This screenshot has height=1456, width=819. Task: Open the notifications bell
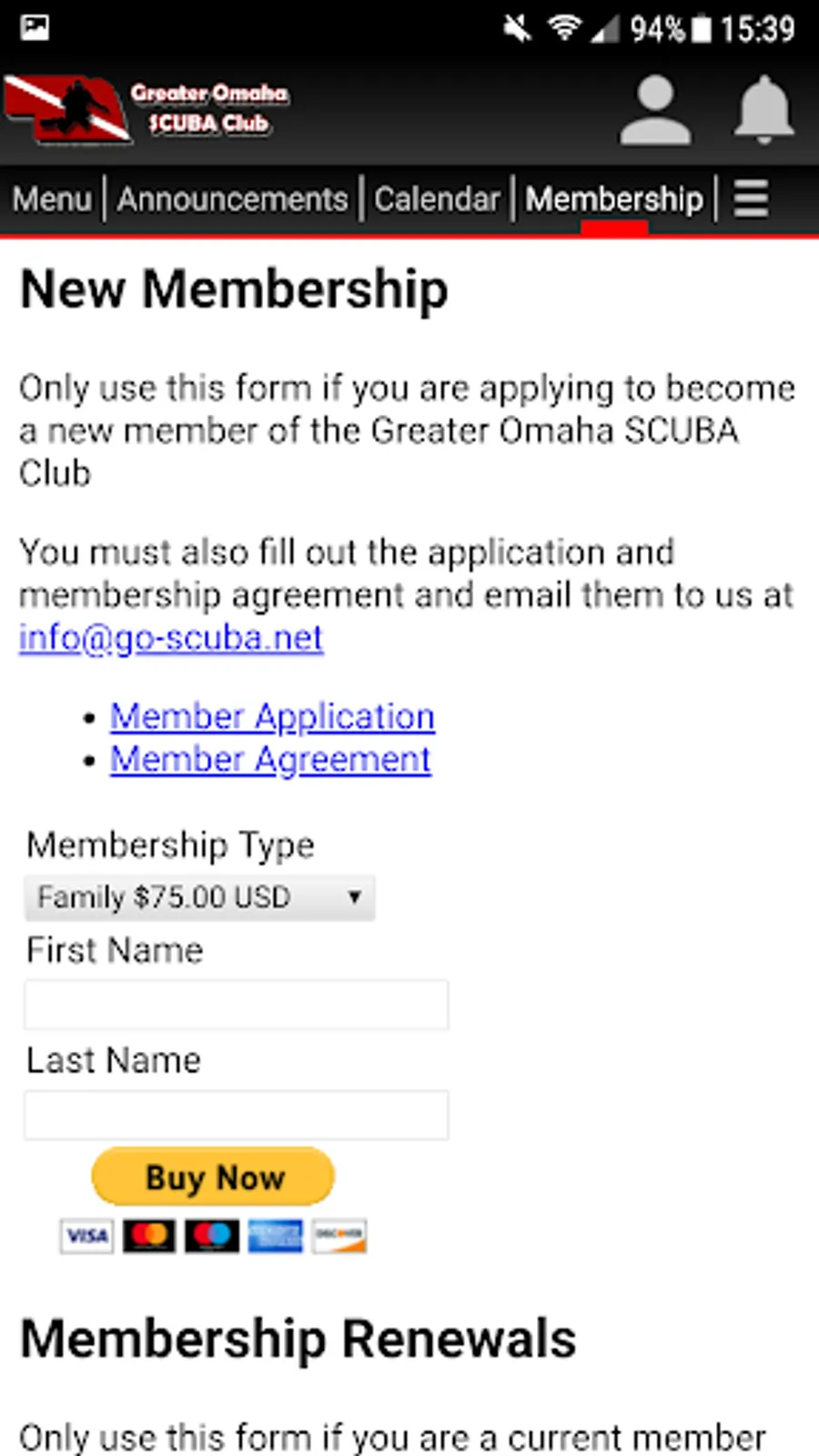pyautogui.click(x=764, y=110)
